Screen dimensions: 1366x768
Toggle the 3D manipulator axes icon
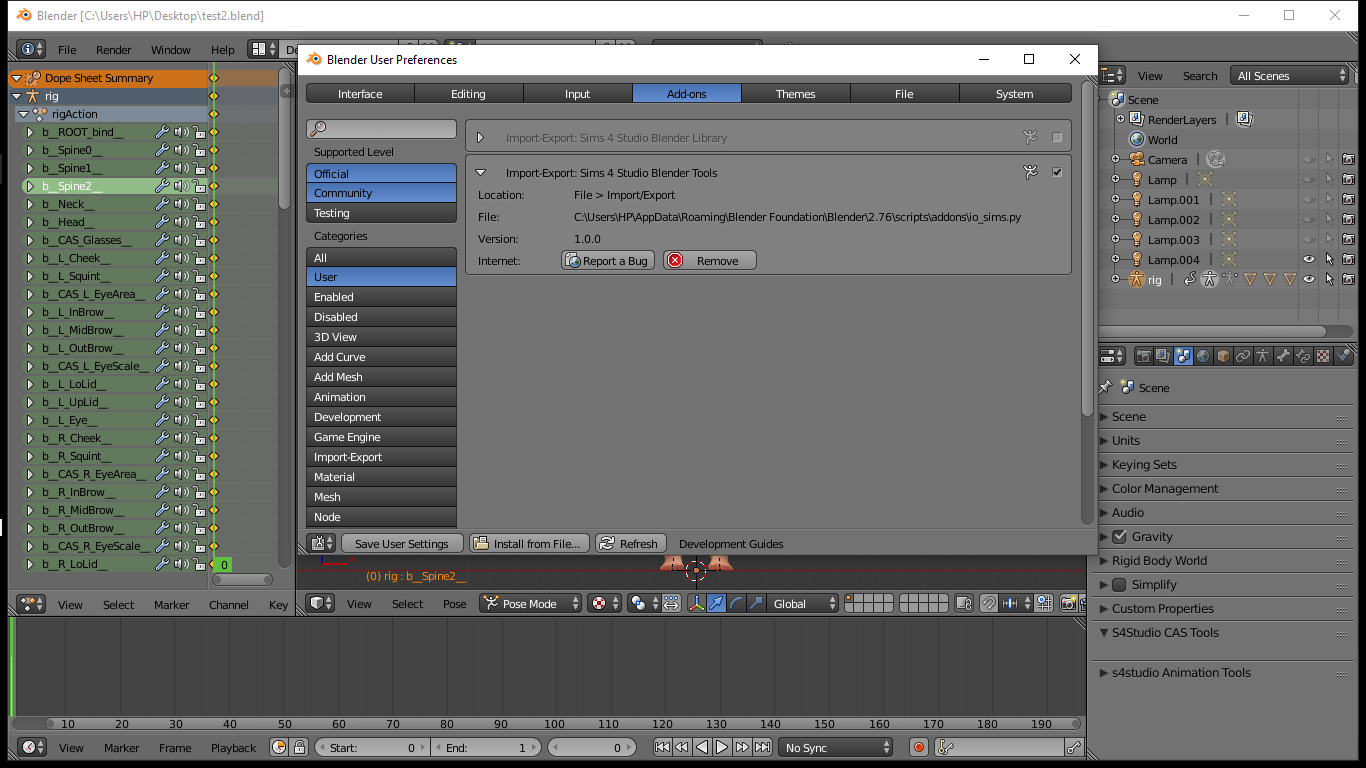pos(697,603)
